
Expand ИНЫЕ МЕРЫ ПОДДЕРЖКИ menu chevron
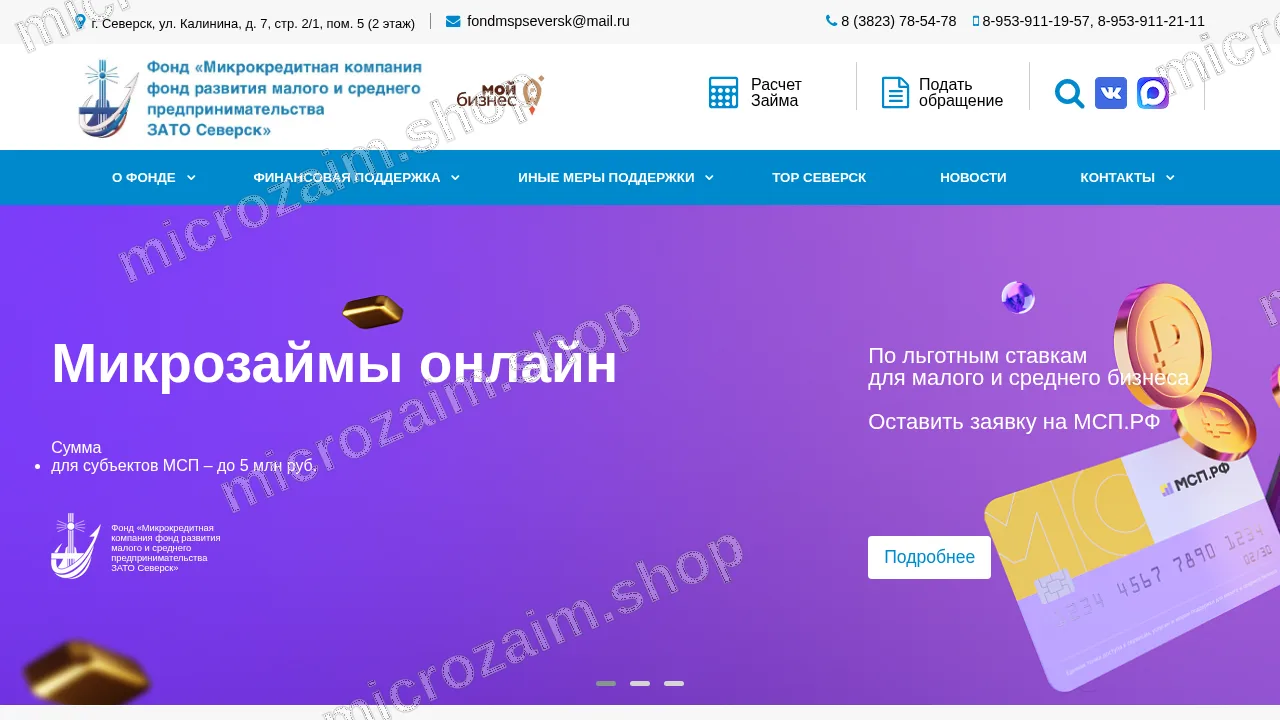coord(709,178)
